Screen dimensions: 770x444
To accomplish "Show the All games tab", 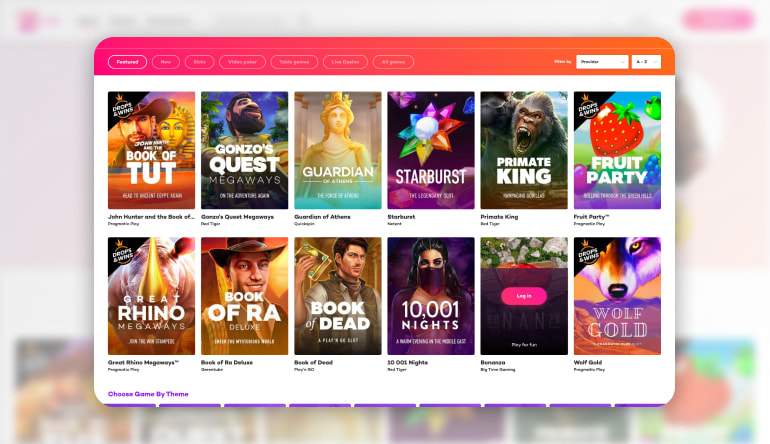I will point(393,62).
